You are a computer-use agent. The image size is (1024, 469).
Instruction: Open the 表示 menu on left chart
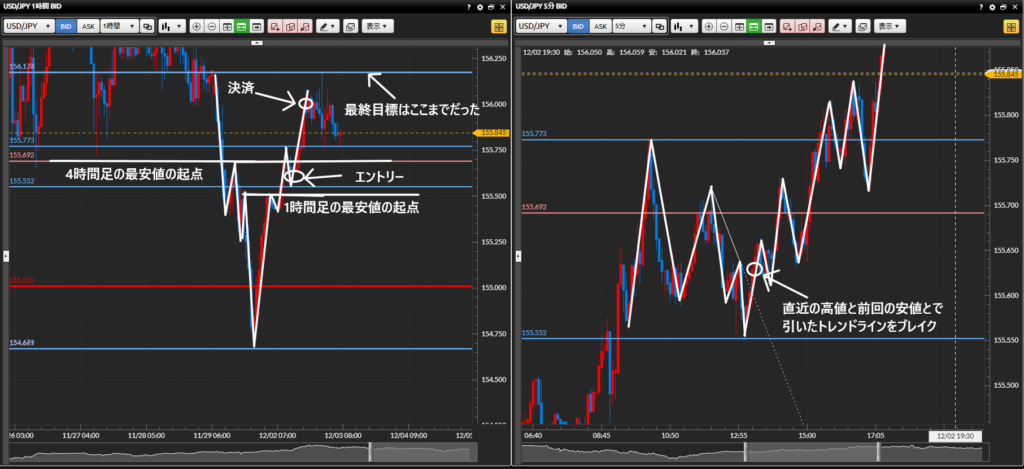(379, 26)
